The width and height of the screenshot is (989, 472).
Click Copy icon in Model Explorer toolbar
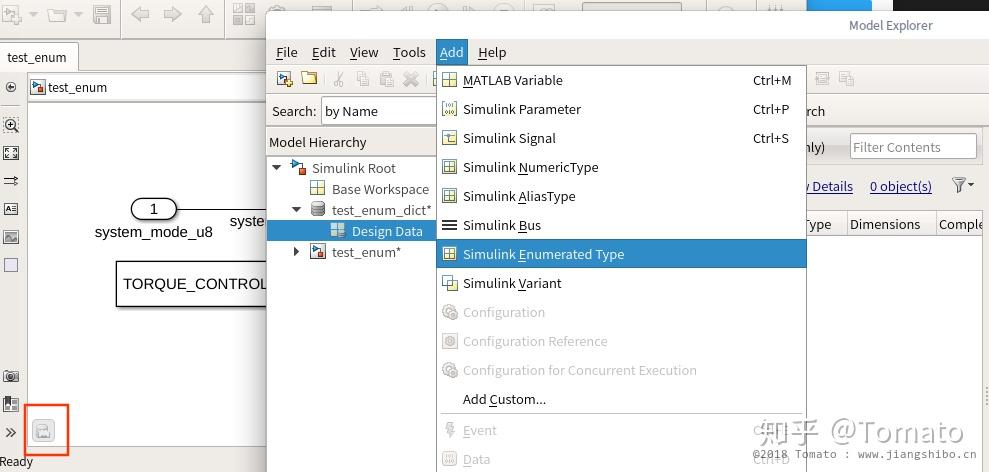pos(363,79)
